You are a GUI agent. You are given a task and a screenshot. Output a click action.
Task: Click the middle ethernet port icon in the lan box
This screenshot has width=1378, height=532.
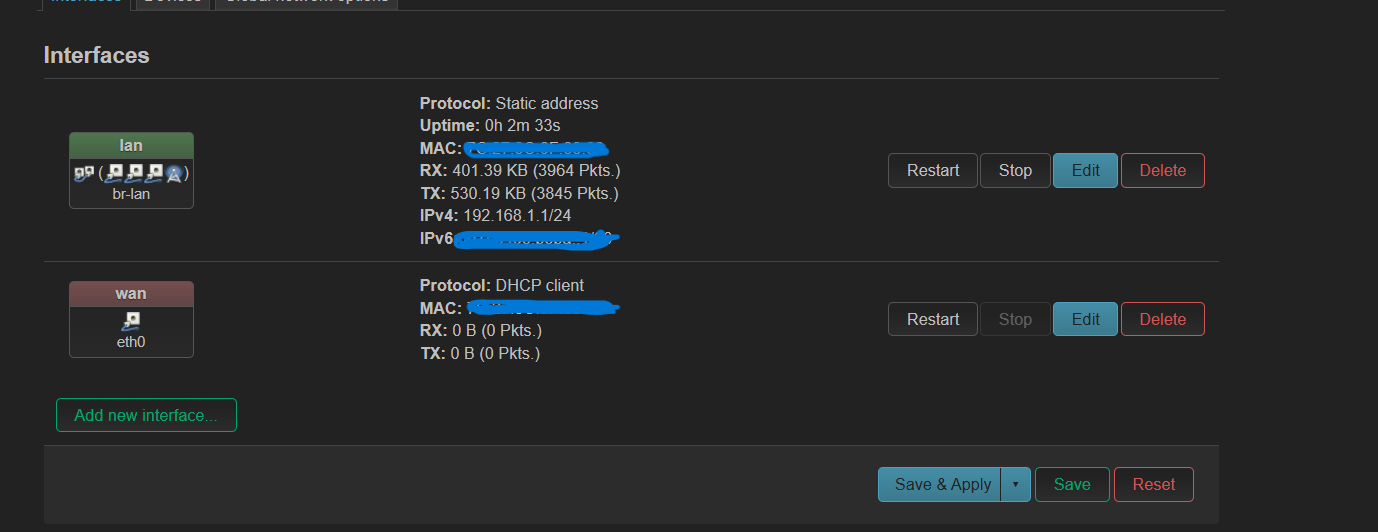[x=133, y=174]
